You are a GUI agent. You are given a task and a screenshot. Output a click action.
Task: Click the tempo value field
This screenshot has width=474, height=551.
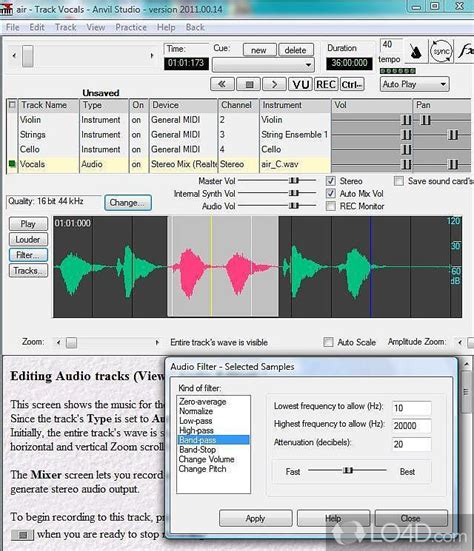click(x=390, y=45)
